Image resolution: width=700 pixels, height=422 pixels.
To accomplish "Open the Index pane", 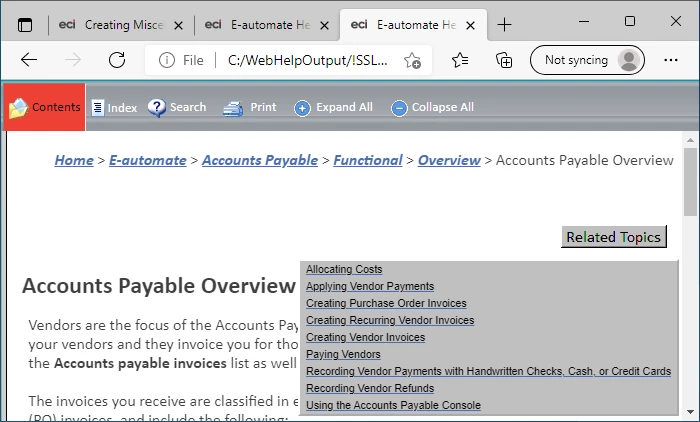I will [x=114, y=108].
